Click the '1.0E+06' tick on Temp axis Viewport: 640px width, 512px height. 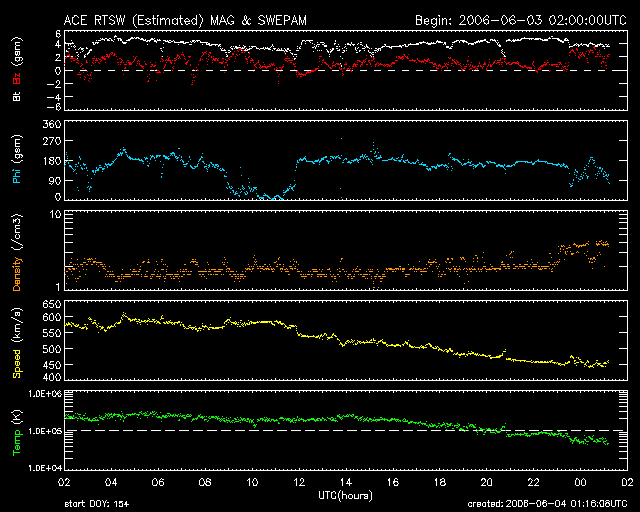(x=45, y=394)
